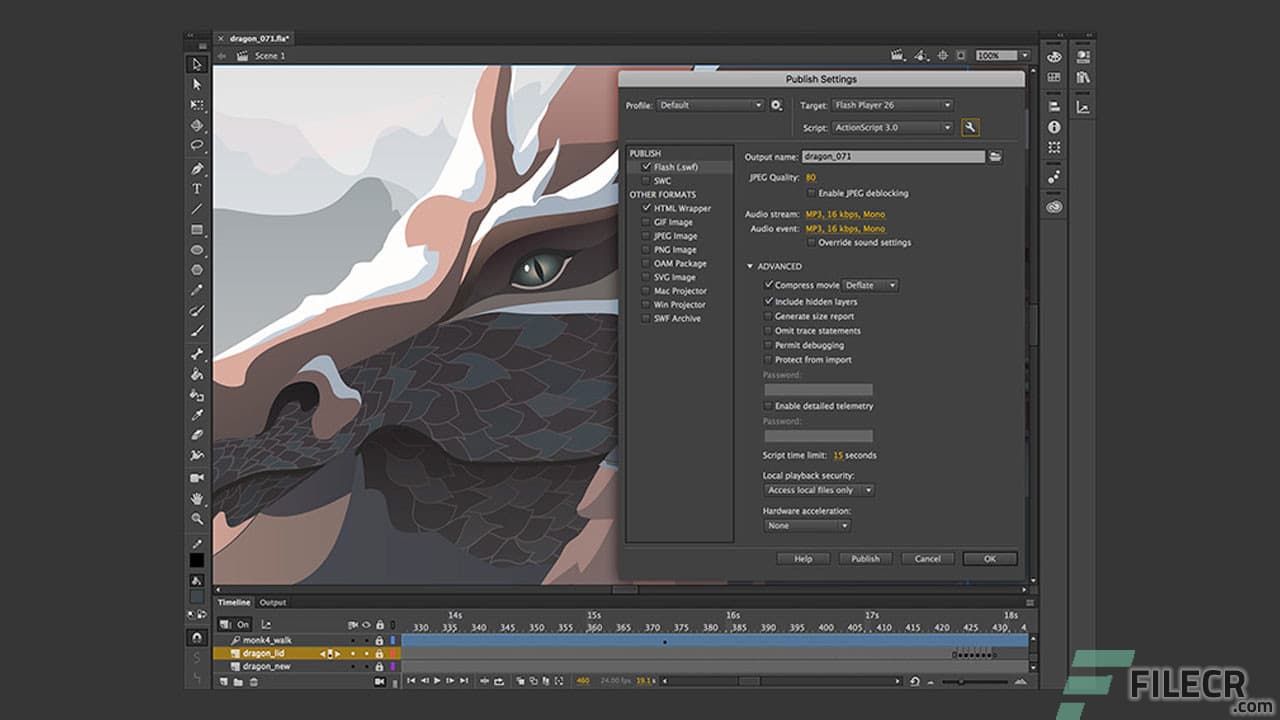The width and height of the screenshot is (1280, 720).
Task: Select the Selection tool in the toolbar
Action: (x=196, y=66)
